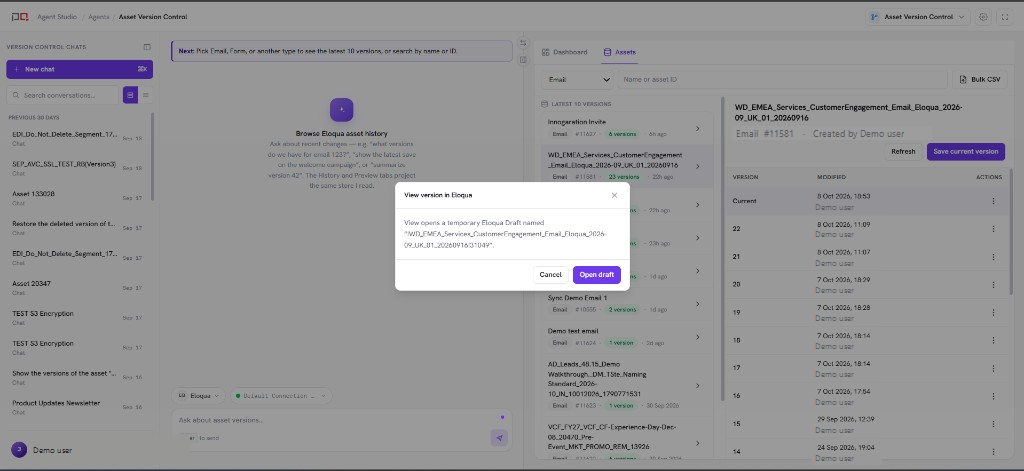Focus the Search conversations field

coord(63,95)
